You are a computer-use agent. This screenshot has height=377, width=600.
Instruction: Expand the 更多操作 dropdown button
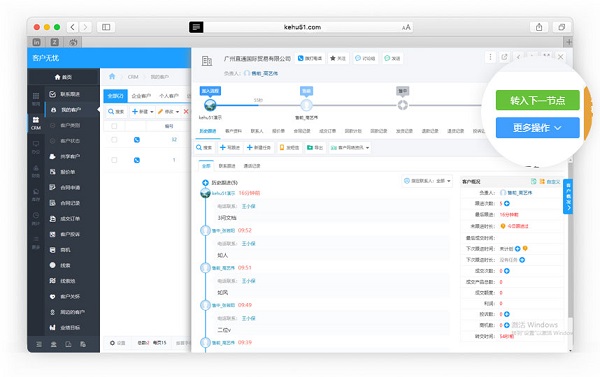(x=537, y=127)
